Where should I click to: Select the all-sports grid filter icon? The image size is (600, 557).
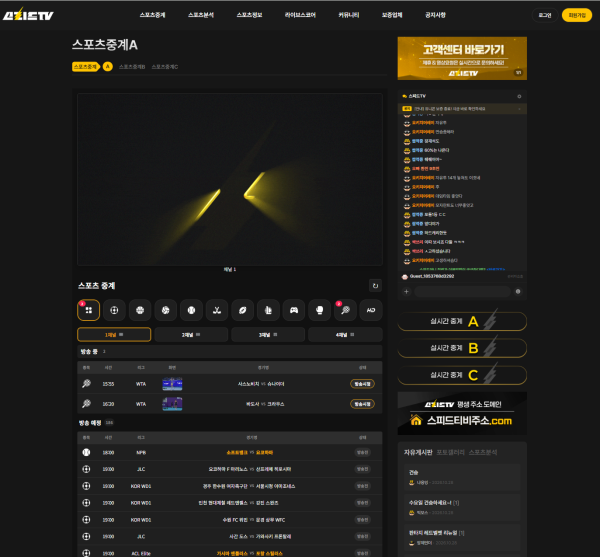pos(88,310)
